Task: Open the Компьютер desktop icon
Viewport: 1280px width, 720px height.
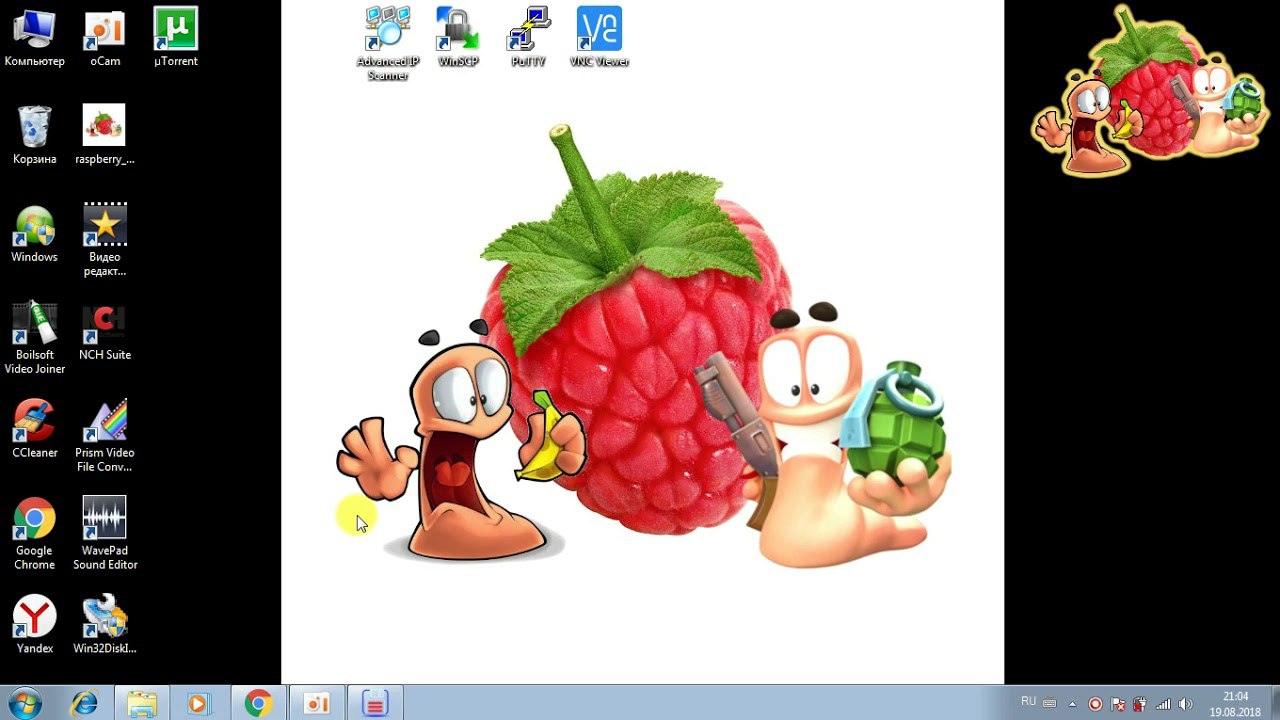Action: [34, 38]
